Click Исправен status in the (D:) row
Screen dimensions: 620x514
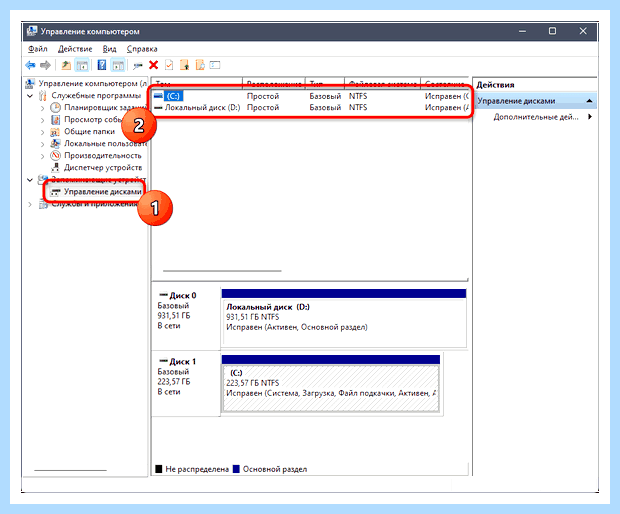[446, 108]
